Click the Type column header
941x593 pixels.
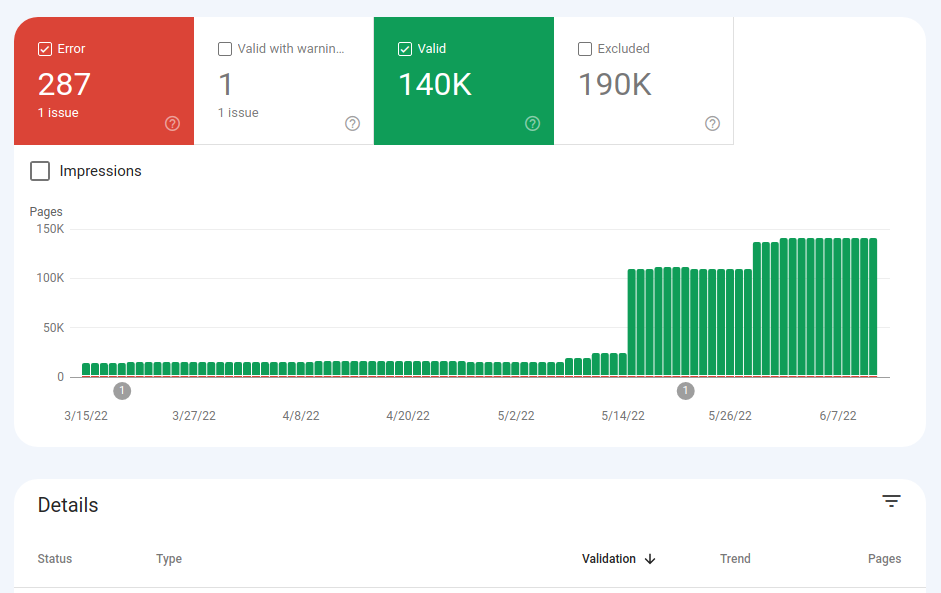coord(169,559)
